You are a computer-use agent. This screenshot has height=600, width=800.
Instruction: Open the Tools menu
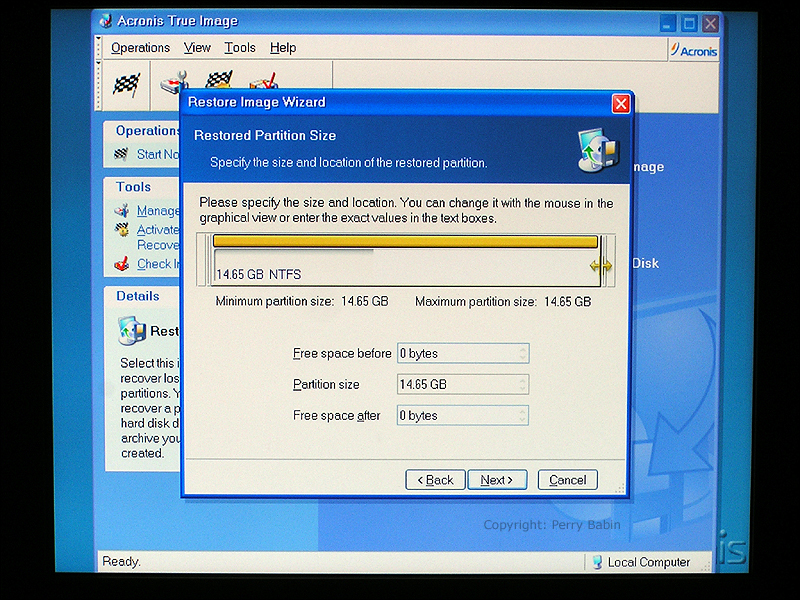tap(240, 48)
